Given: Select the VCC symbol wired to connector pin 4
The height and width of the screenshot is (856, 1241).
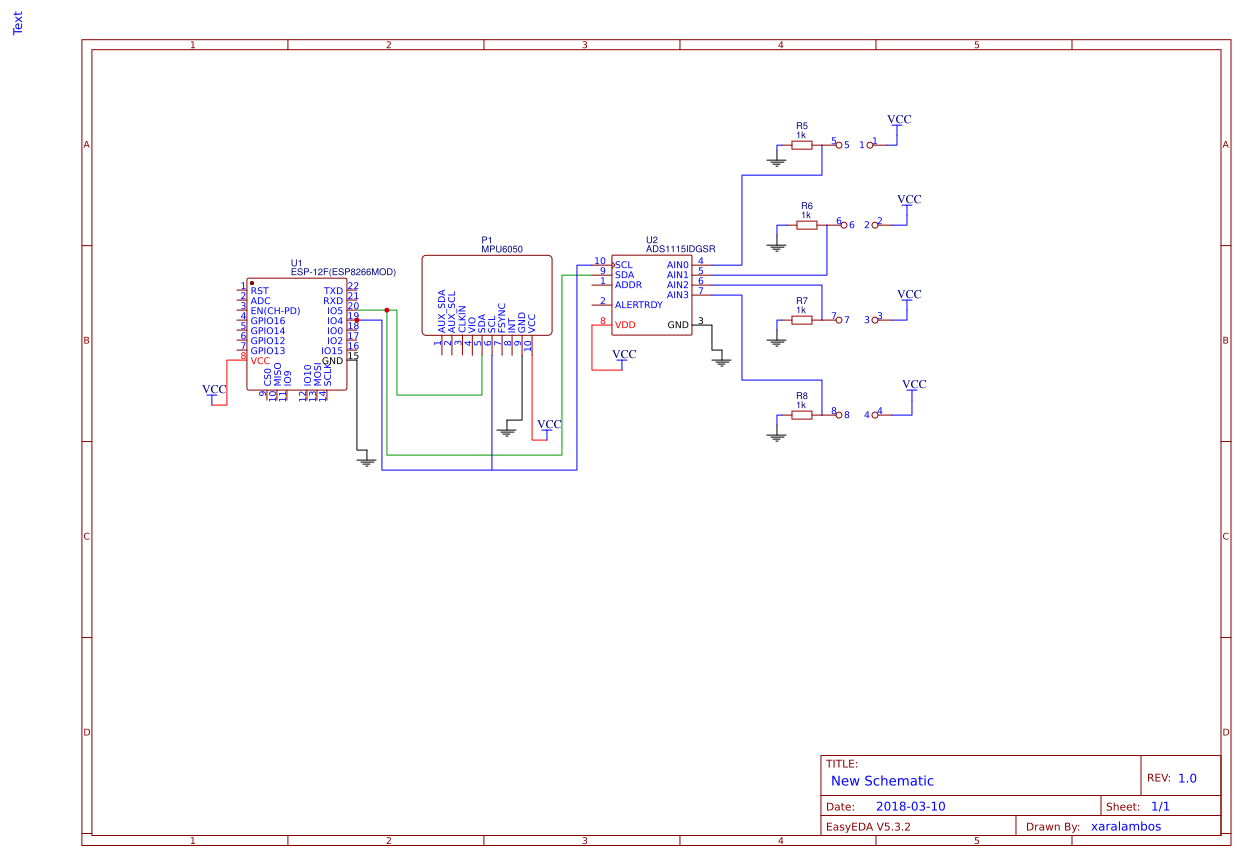Looking at the screenshot, I should tap(914, 387).
